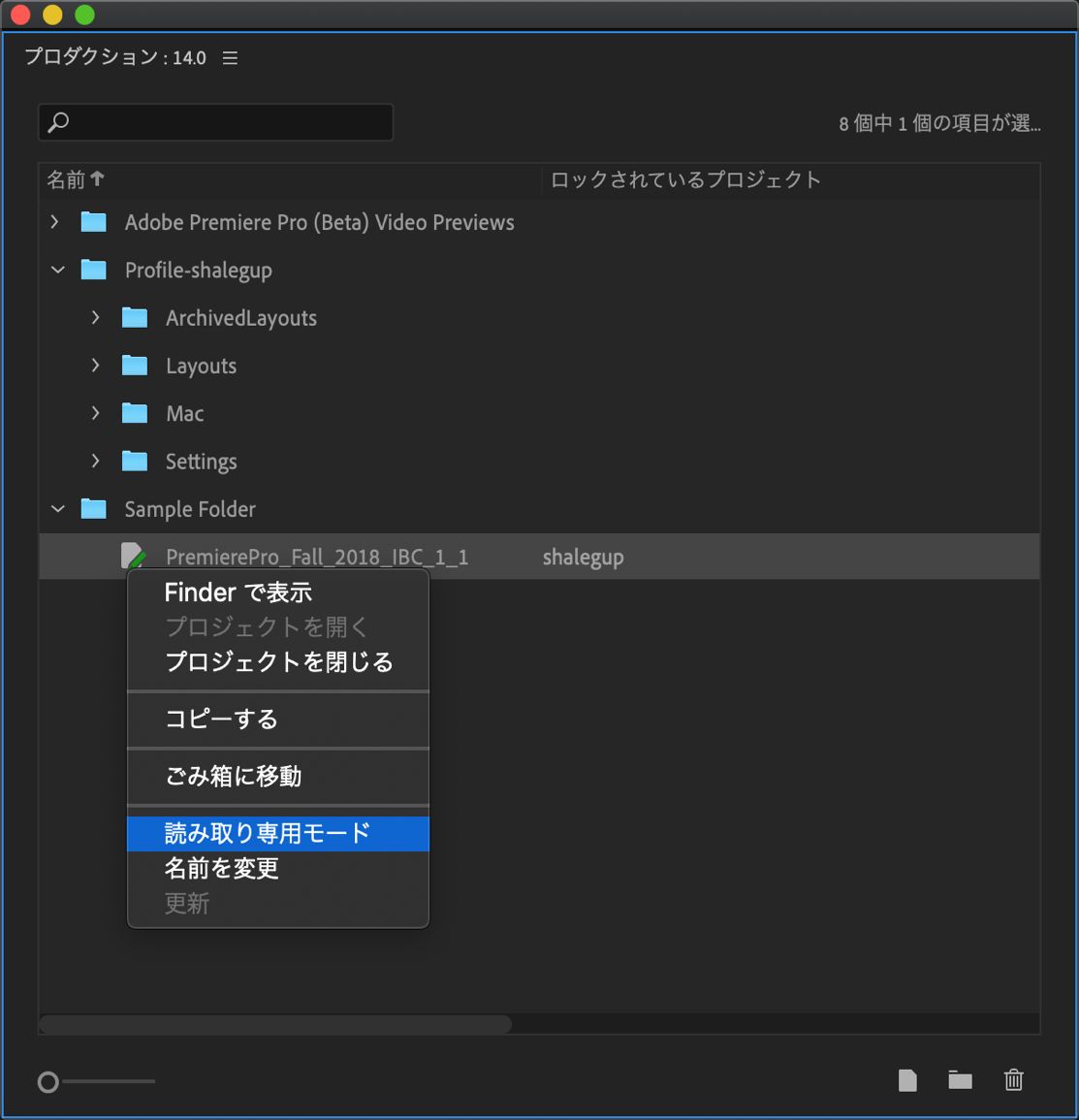Collapse the Profile-shalegup folder chevron

coord(56,270)
